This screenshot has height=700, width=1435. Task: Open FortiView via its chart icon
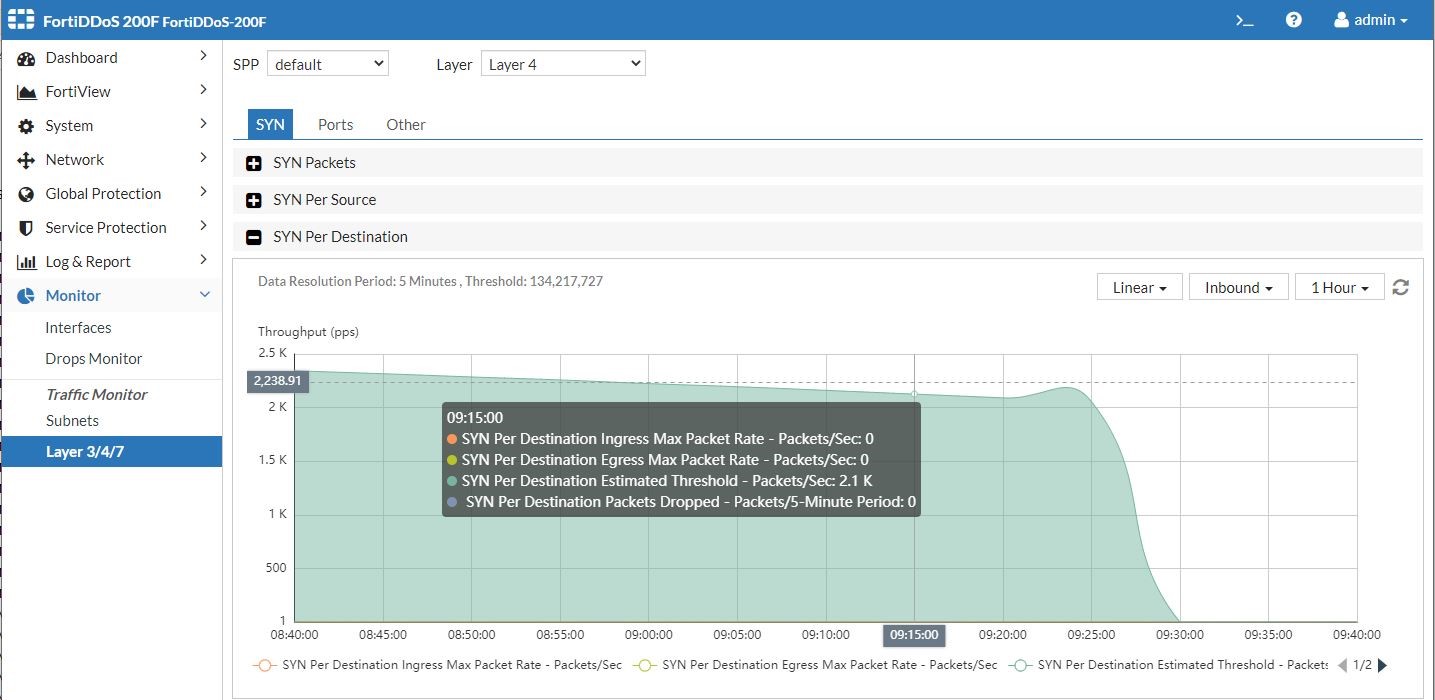click(25, 91)
